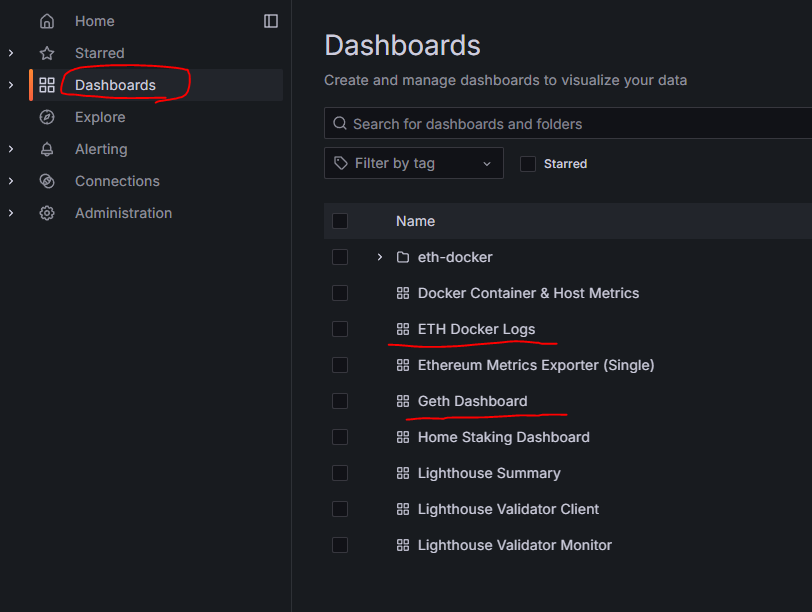Check the select-all checkbox in Name header
Image resolution: width=812 pixels, height=612 pixels.
coord(340,221)
